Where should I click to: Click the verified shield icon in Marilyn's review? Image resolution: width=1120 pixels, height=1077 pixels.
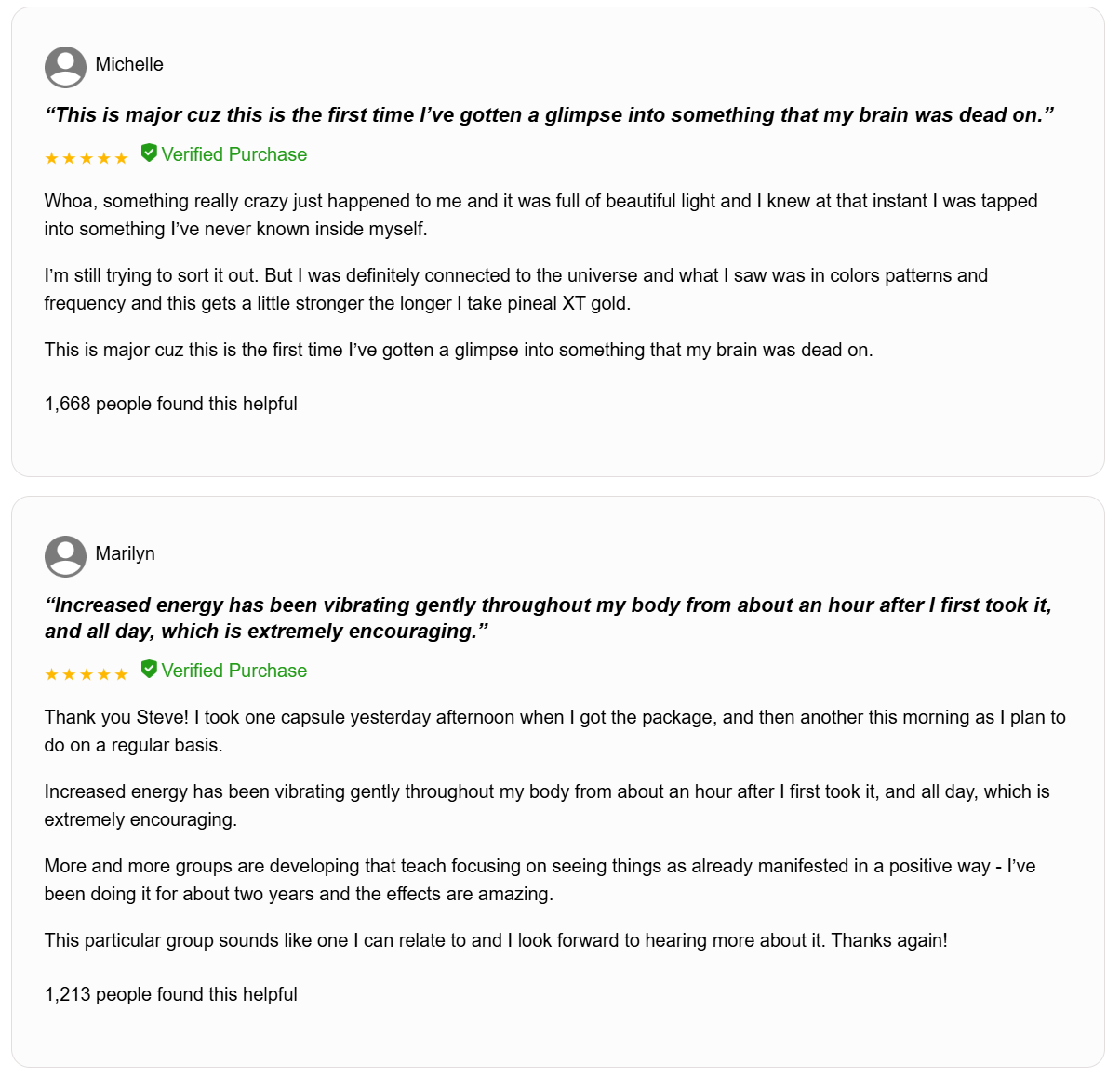pos(149,670)
